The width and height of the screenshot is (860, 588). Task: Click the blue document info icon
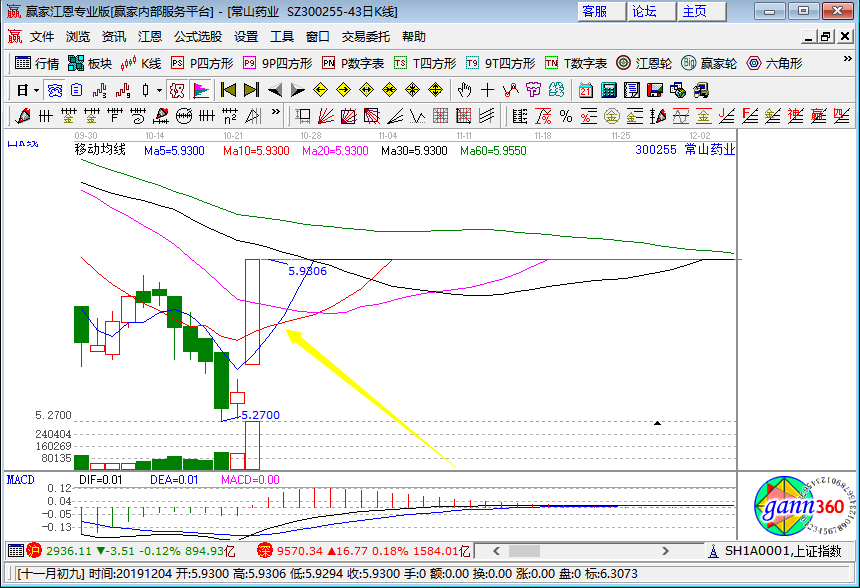point(77,90)
